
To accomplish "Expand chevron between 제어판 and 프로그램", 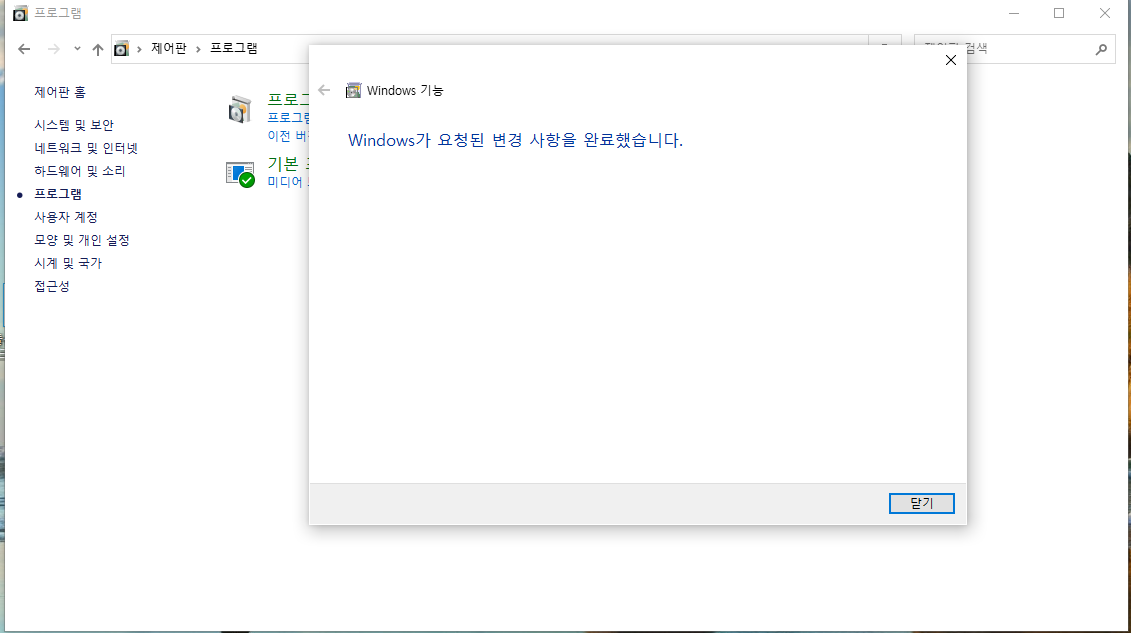I will [198, 49].
